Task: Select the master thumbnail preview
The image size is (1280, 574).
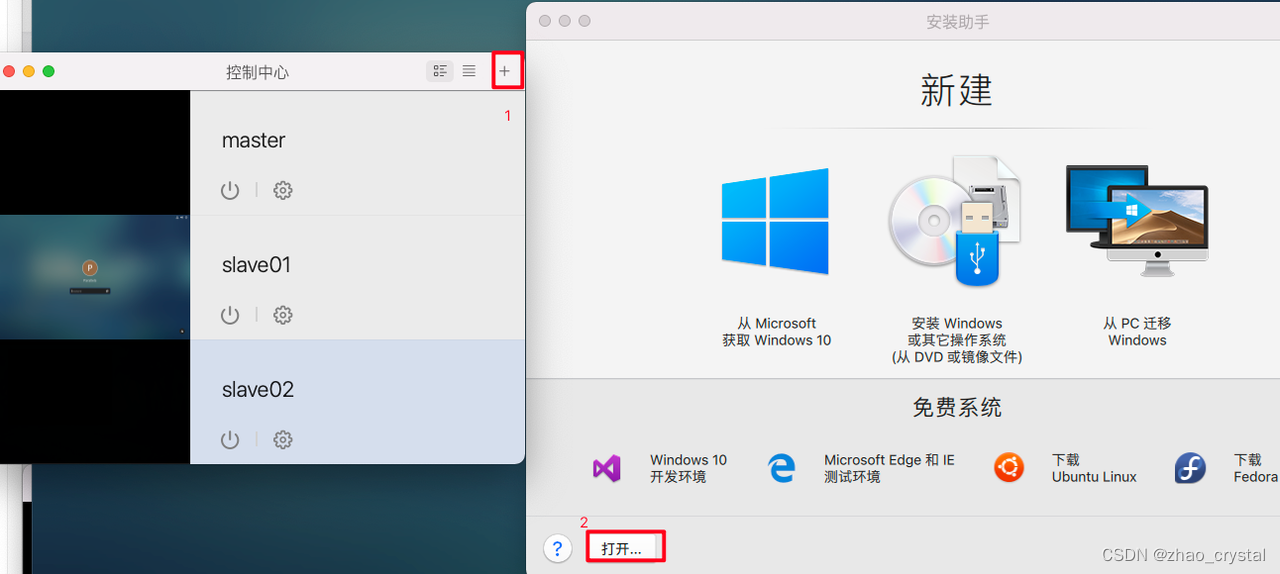Action: [x=95, y=152]
